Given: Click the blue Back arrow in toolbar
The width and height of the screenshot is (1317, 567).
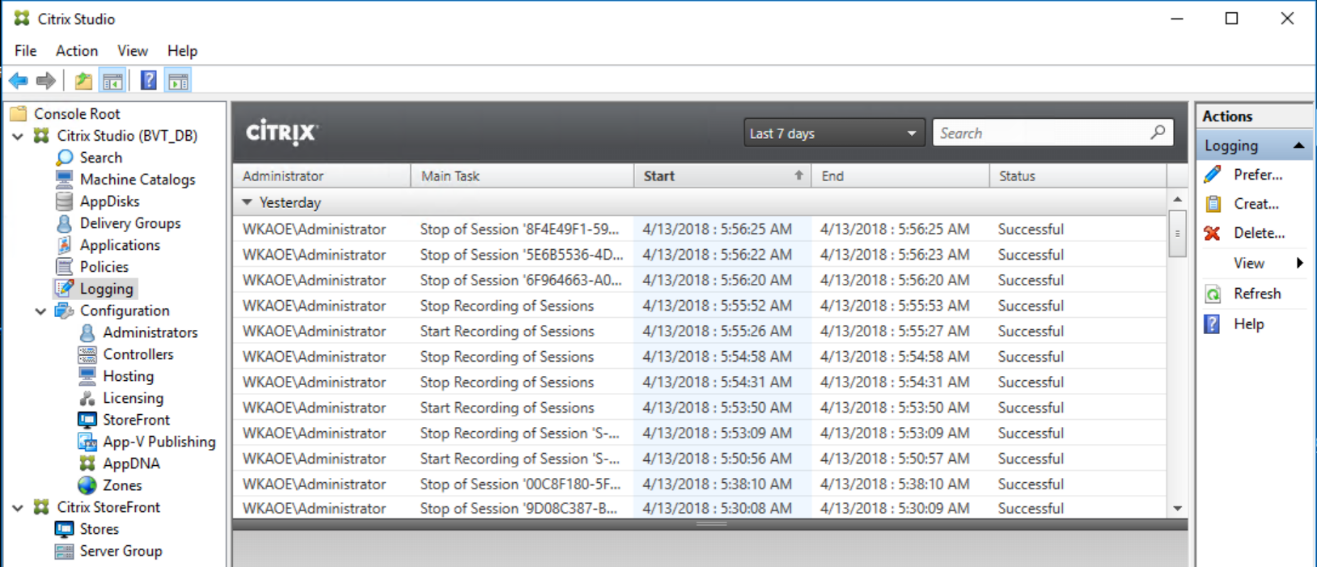Looking at the screenshot, I should coord(18,81).
